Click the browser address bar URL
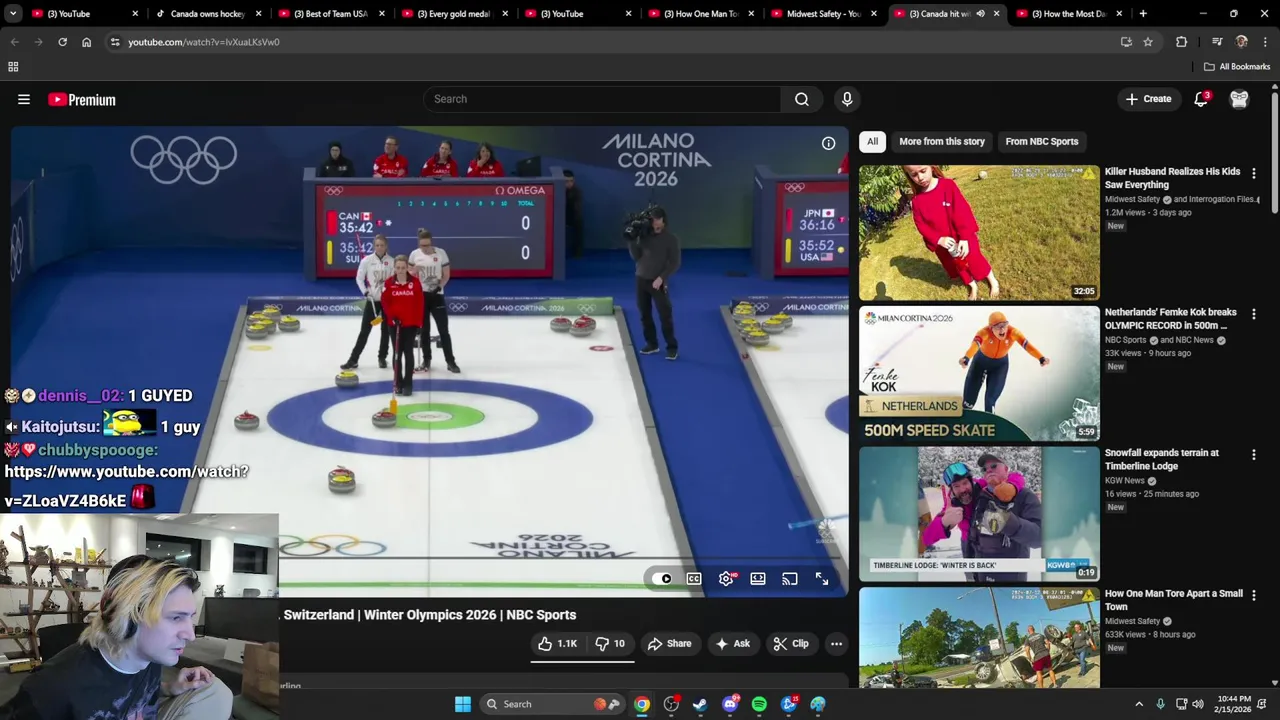 [x=204, y=42]
